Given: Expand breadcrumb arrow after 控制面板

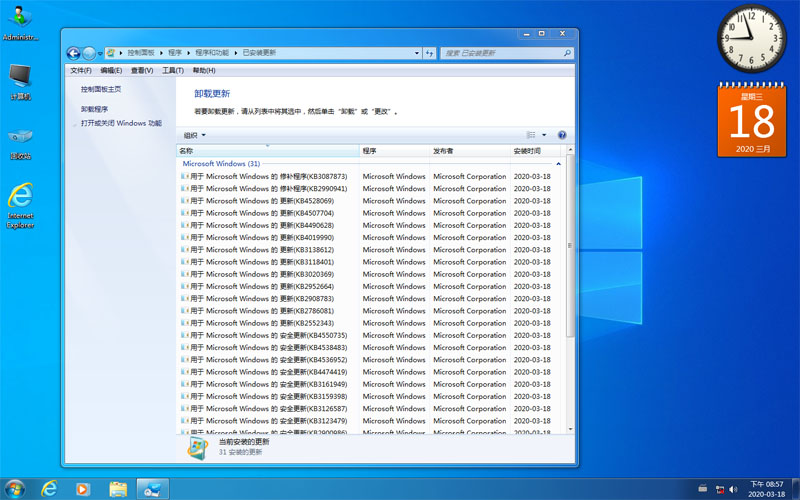Looking at the screenshot, I should click(161, 53).
